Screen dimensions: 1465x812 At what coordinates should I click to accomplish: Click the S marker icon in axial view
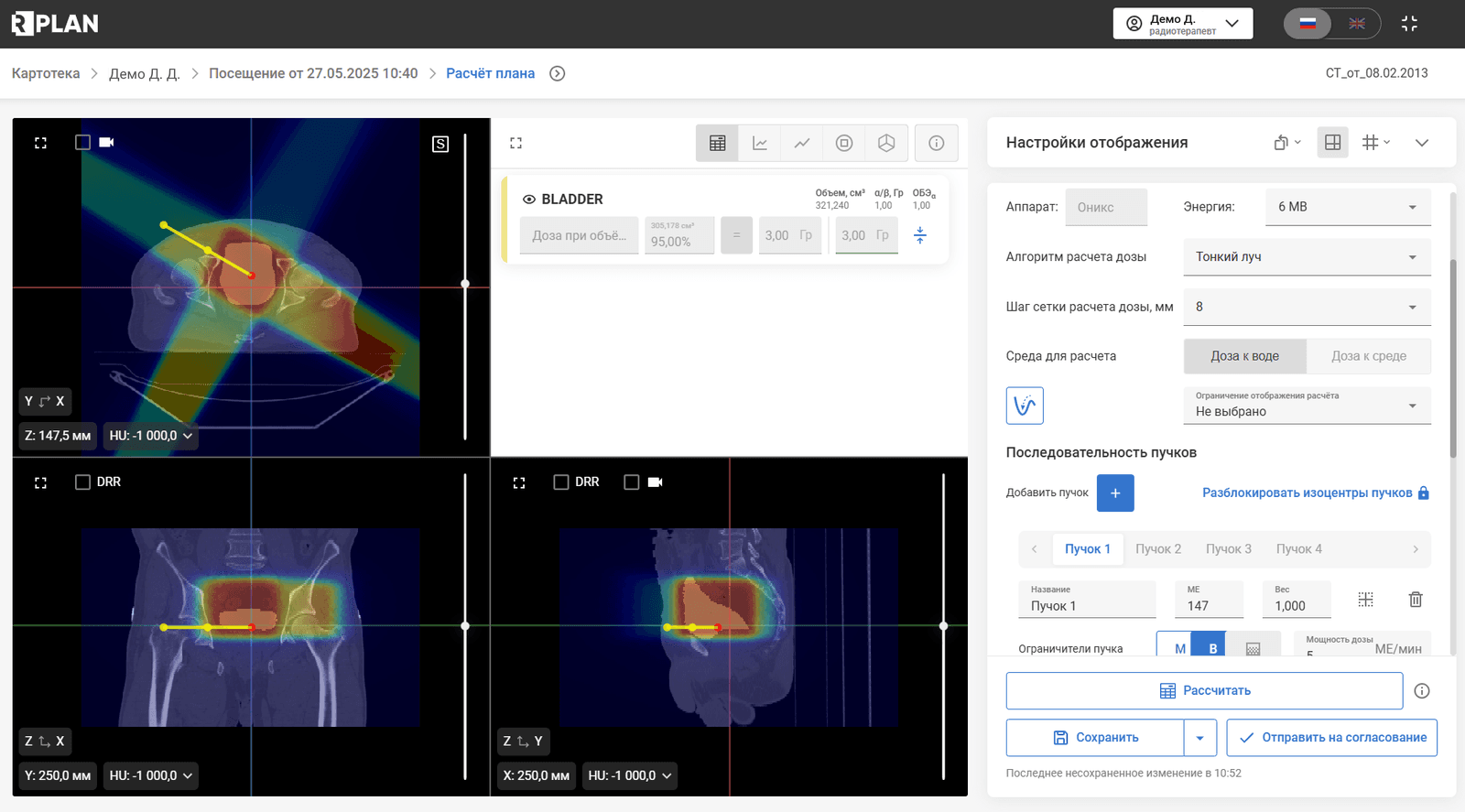[440, 144]
